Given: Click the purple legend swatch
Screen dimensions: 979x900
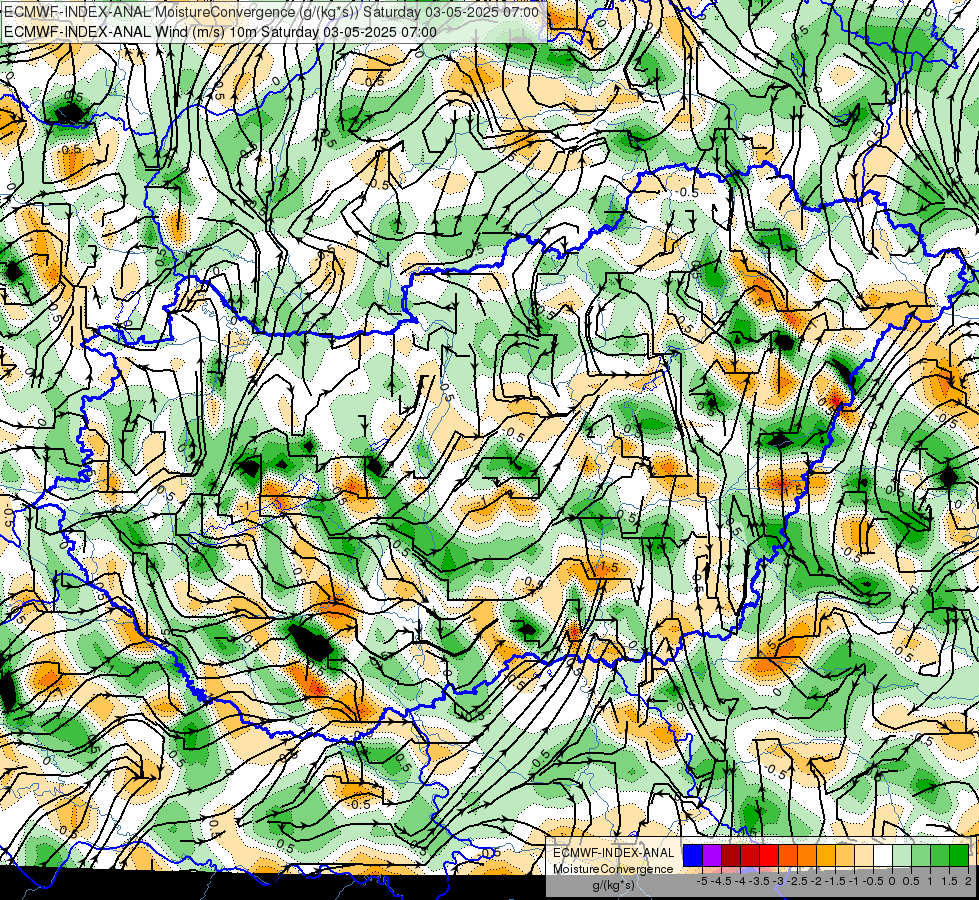Looking at the screenshot, I should click(712, 856).
